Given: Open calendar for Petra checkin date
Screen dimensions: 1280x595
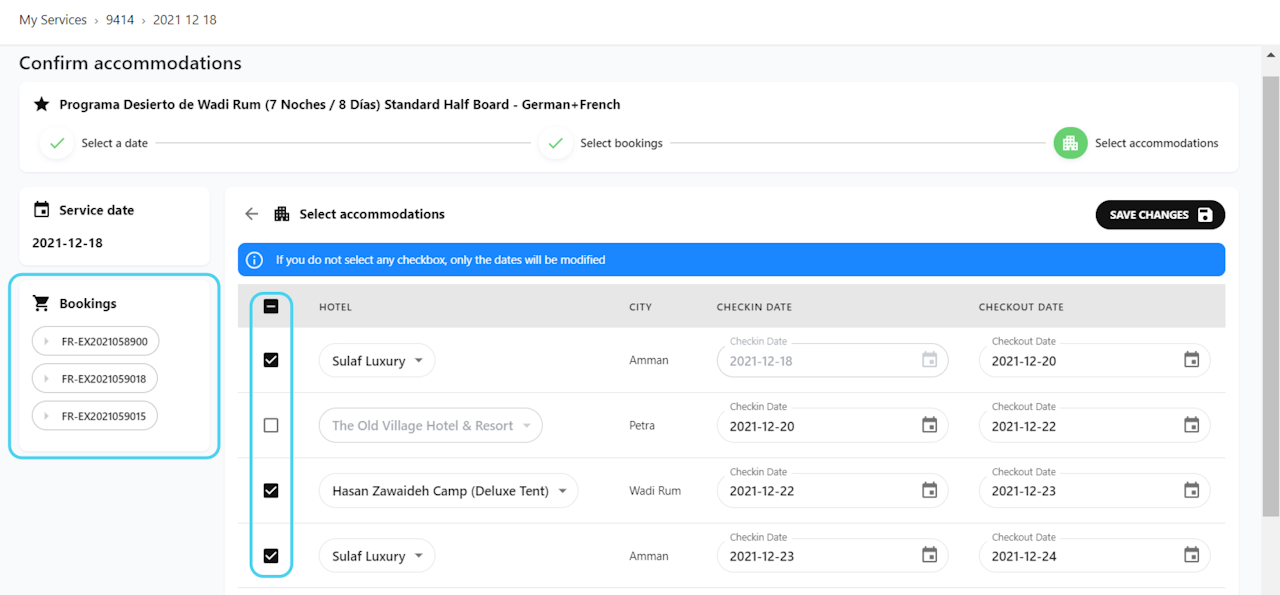Looking at the screenshot, I should 929,425.
